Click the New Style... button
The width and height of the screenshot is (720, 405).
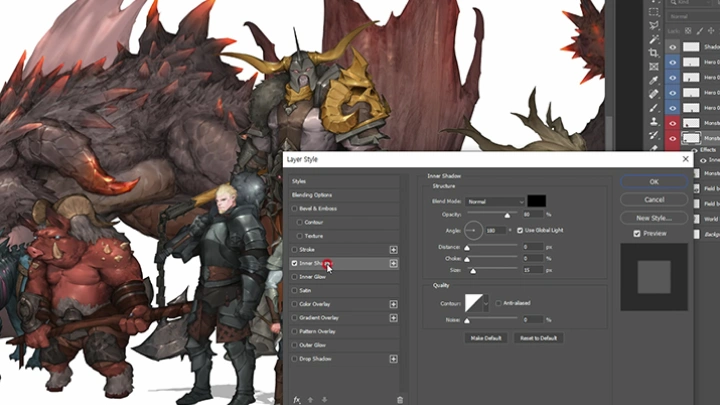coord(654,218)
